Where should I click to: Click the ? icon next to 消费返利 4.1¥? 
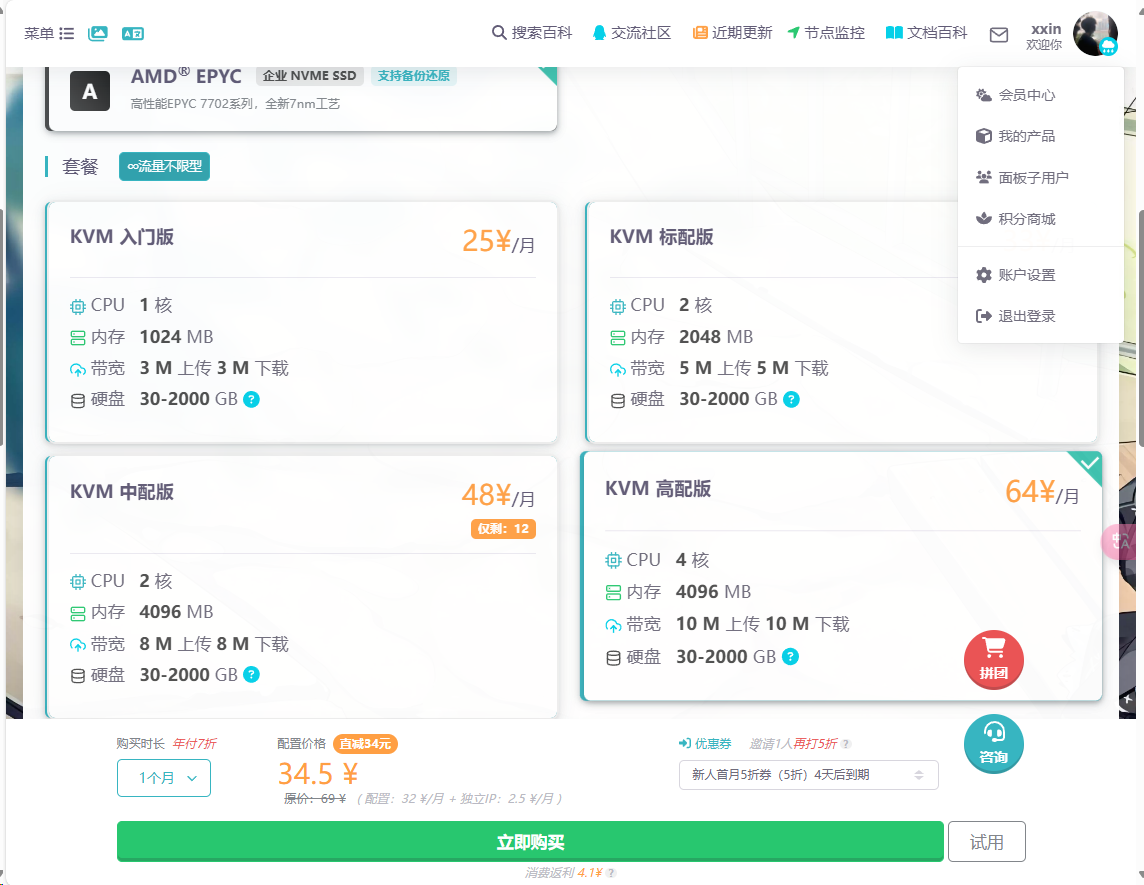coord(612,873)
